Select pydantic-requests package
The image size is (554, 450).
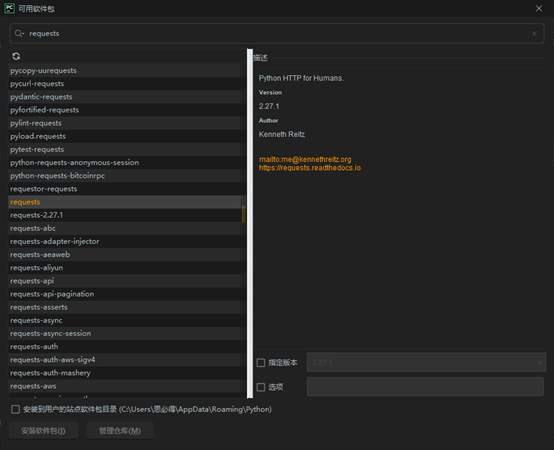point(125,97)
